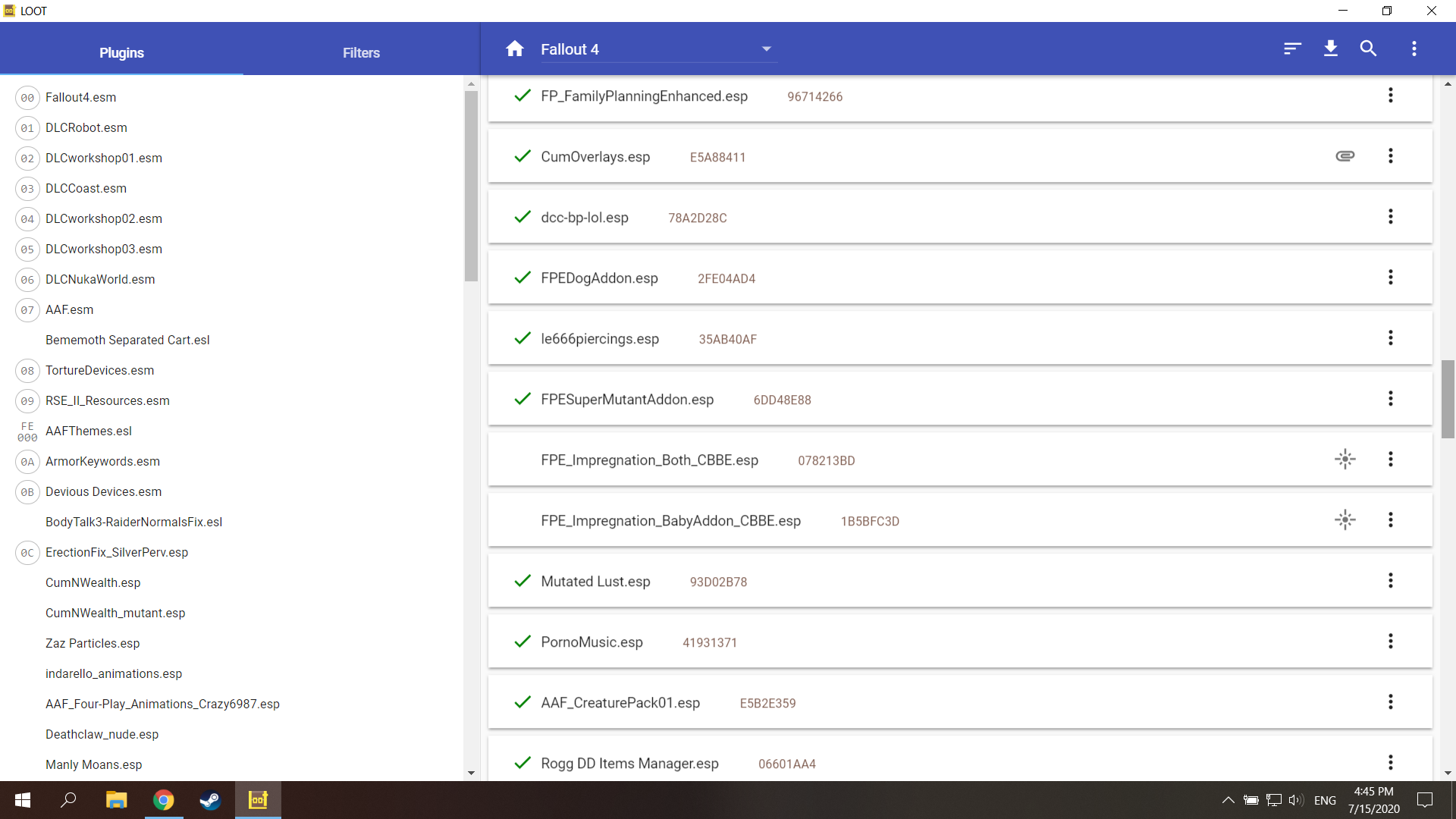Open File Explorer from taskbar
The image size is (1456, 819).
[x=116, y=800]
